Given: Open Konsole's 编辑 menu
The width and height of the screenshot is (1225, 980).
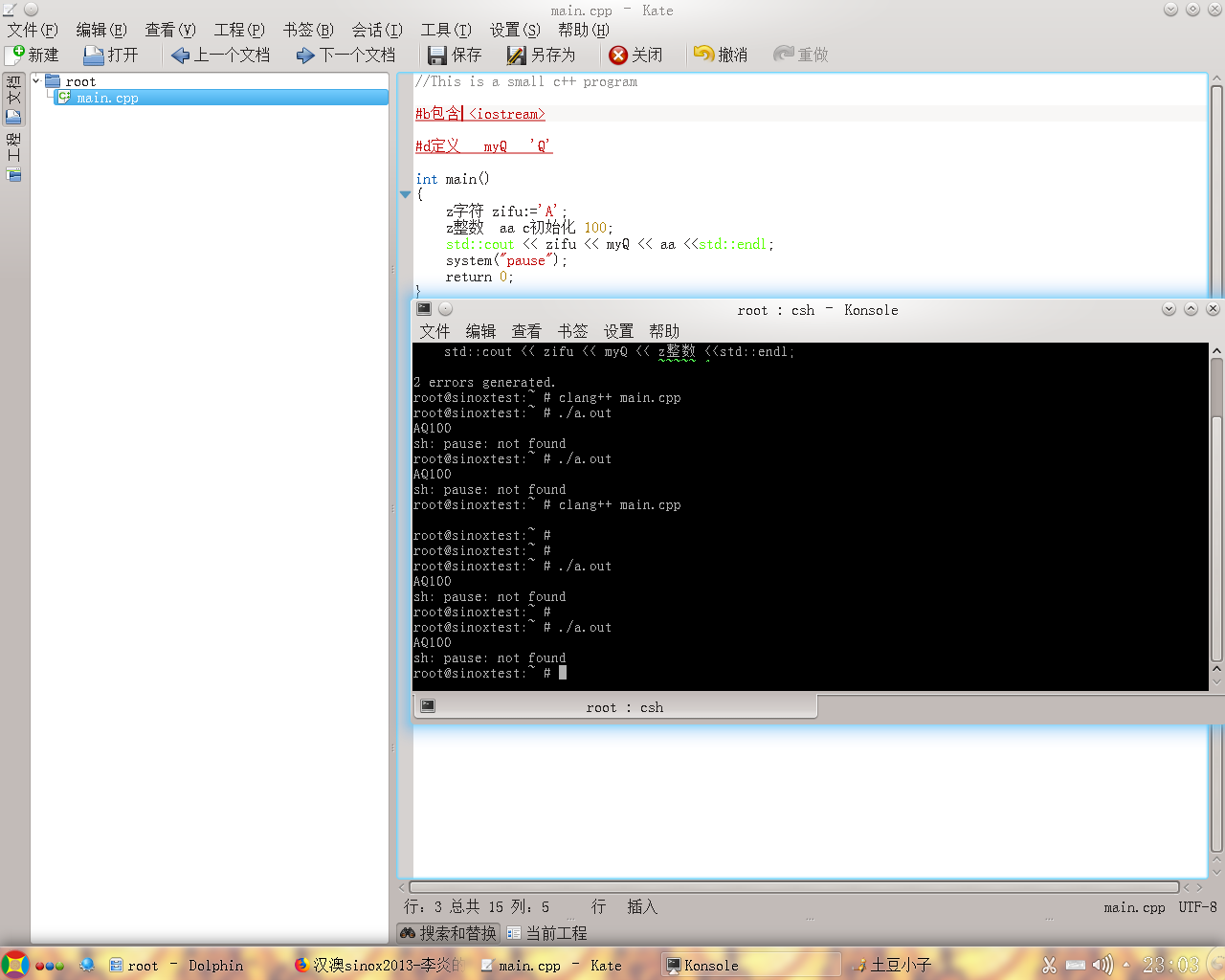Looking at the screenshot, I should point(480,331).
